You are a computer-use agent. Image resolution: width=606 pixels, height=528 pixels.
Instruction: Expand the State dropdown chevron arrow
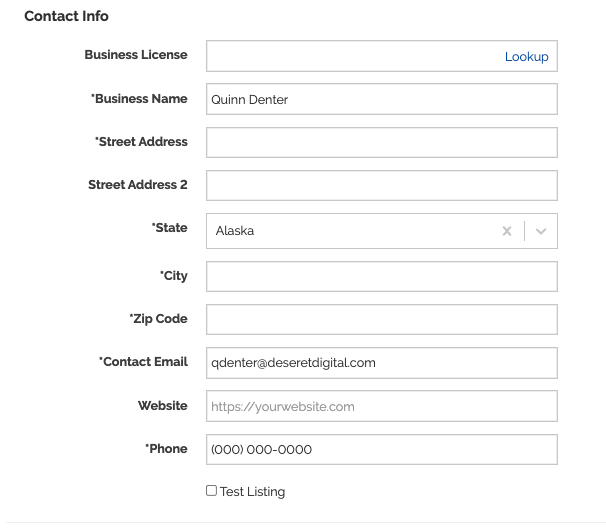(541, 231)
